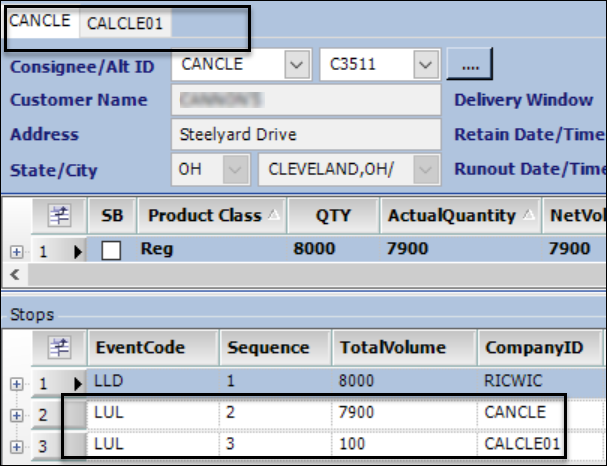Expand the CALCLE01 LUL stop row
Viewport: 607px width, 466px height.
point(17,444)
